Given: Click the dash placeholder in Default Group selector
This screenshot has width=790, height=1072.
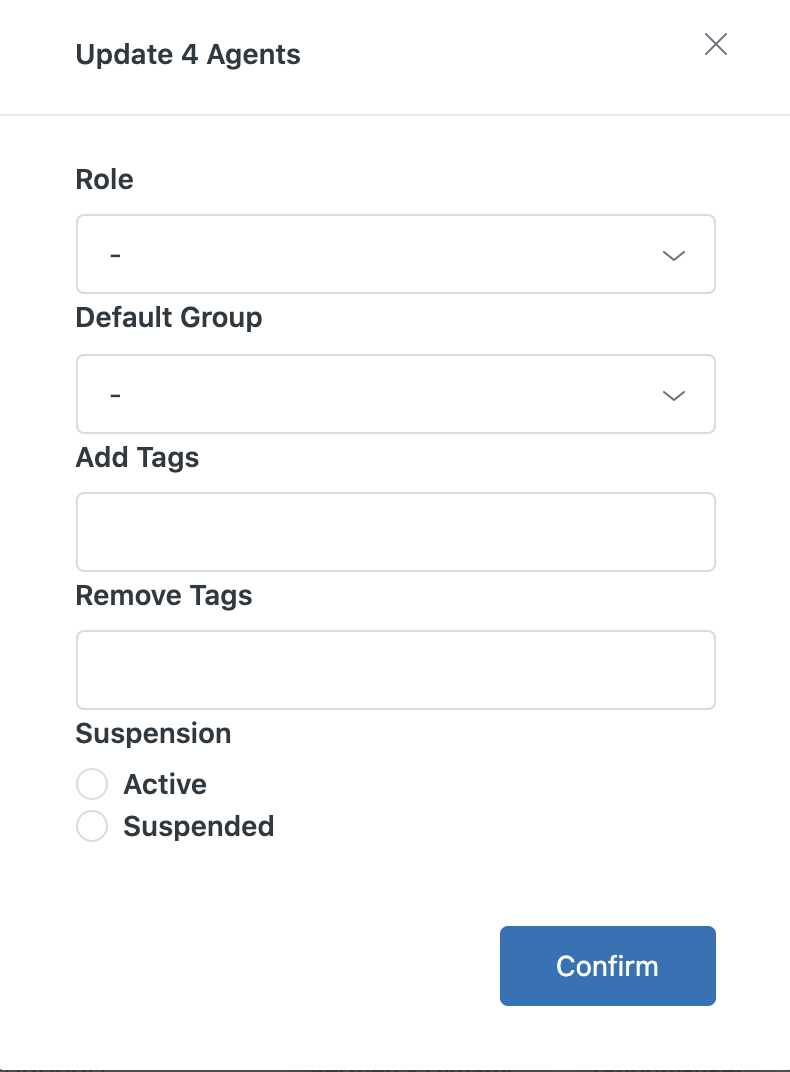Looking at the screenshot, I should [x=116, y=395].
